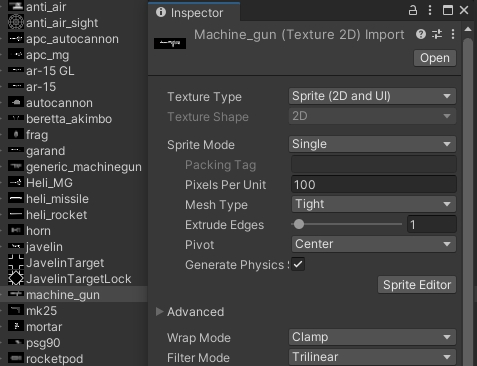
Task: Click the rocketpod sprite icon
Action: (16, 358)
